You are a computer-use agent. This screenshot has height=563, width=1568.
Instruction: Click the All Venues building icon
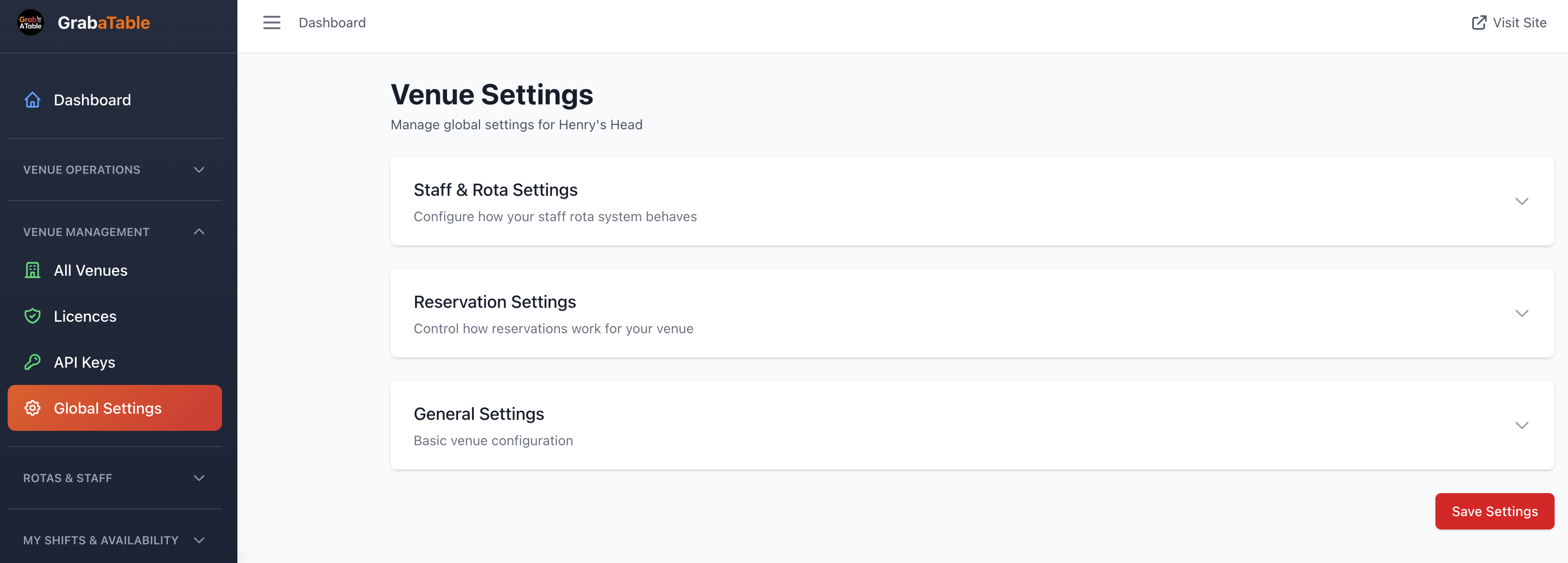click(x=32, y=270)
